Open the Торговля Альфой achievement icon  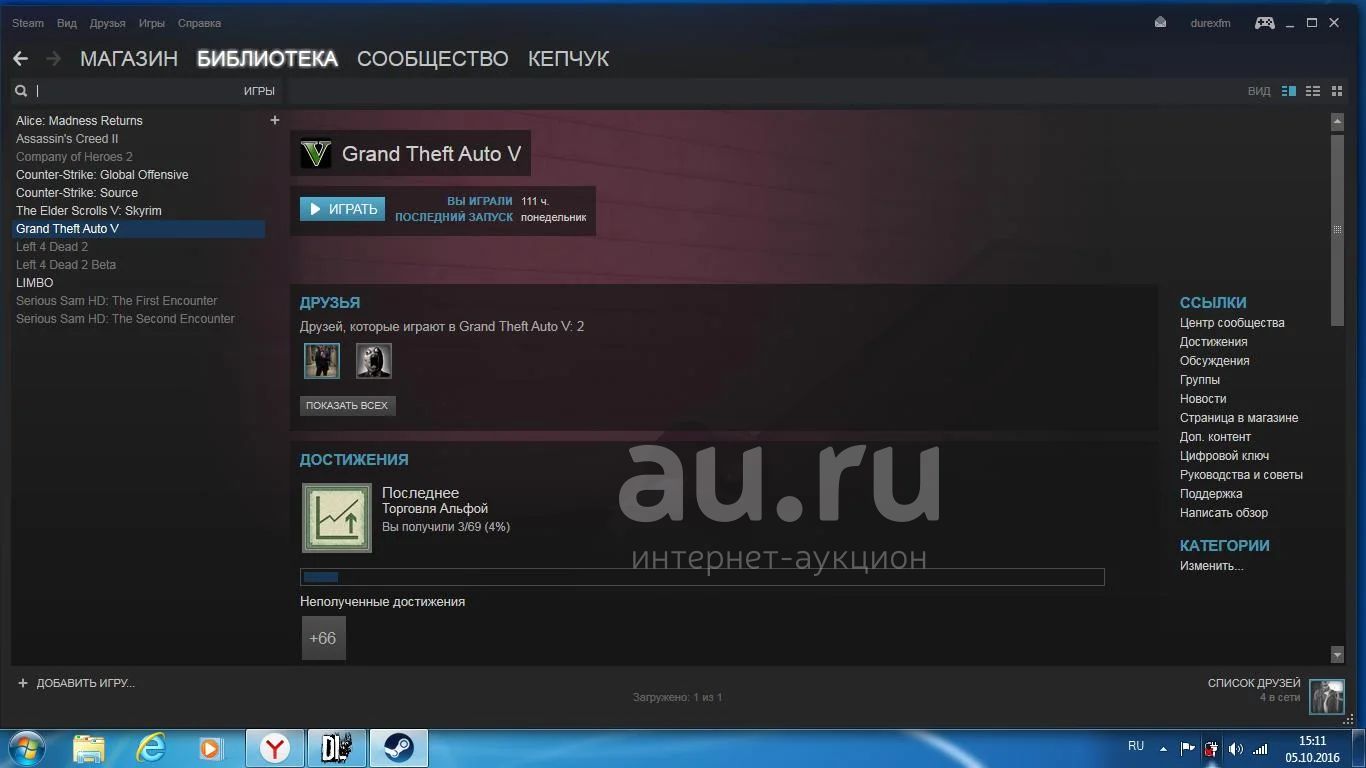337,518
